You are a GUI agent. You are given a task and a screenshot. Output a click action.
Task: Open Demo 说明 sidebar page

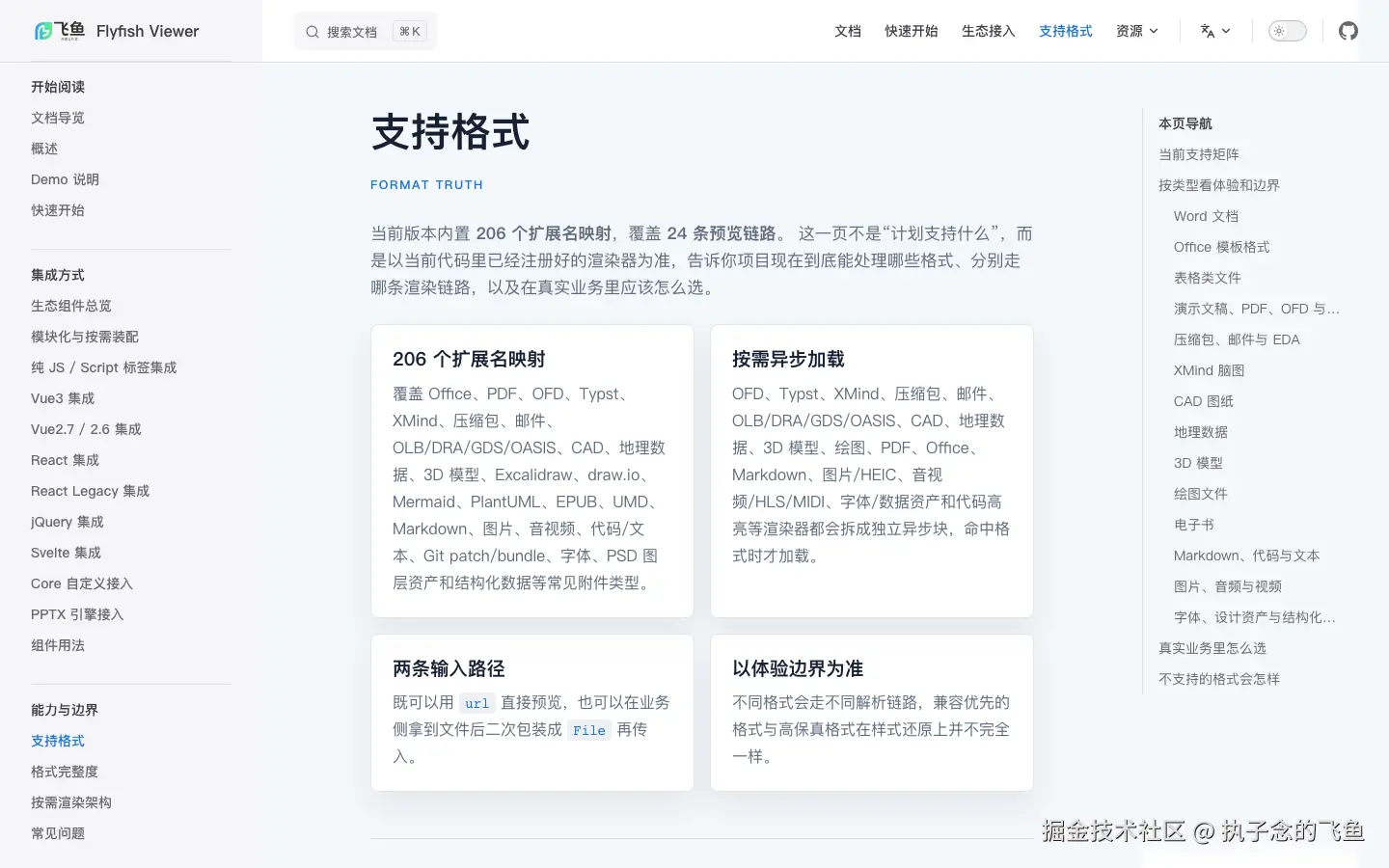point(65,179)
